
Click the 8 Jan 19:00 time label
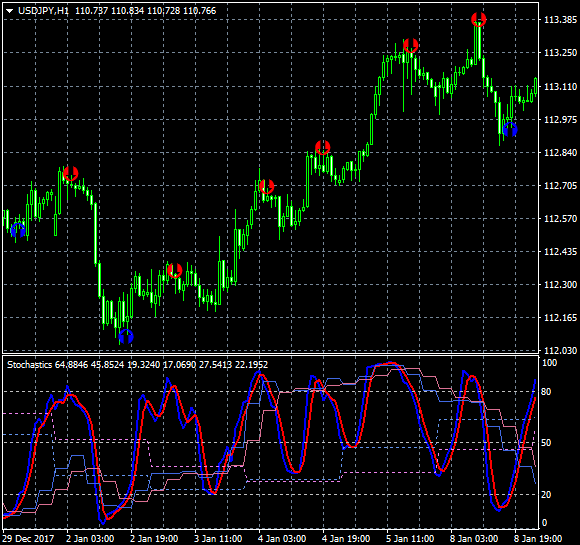538,538
